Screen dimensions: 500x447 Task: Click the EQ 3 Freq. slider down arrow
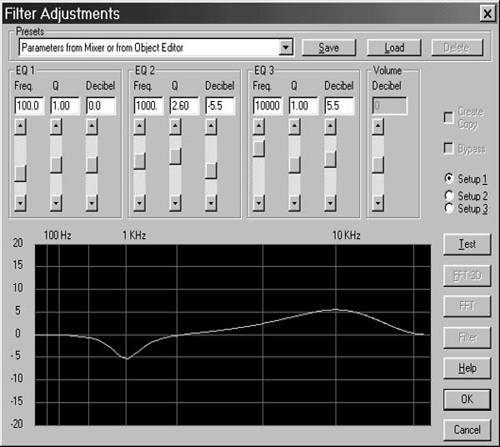(x=259, y=203)
